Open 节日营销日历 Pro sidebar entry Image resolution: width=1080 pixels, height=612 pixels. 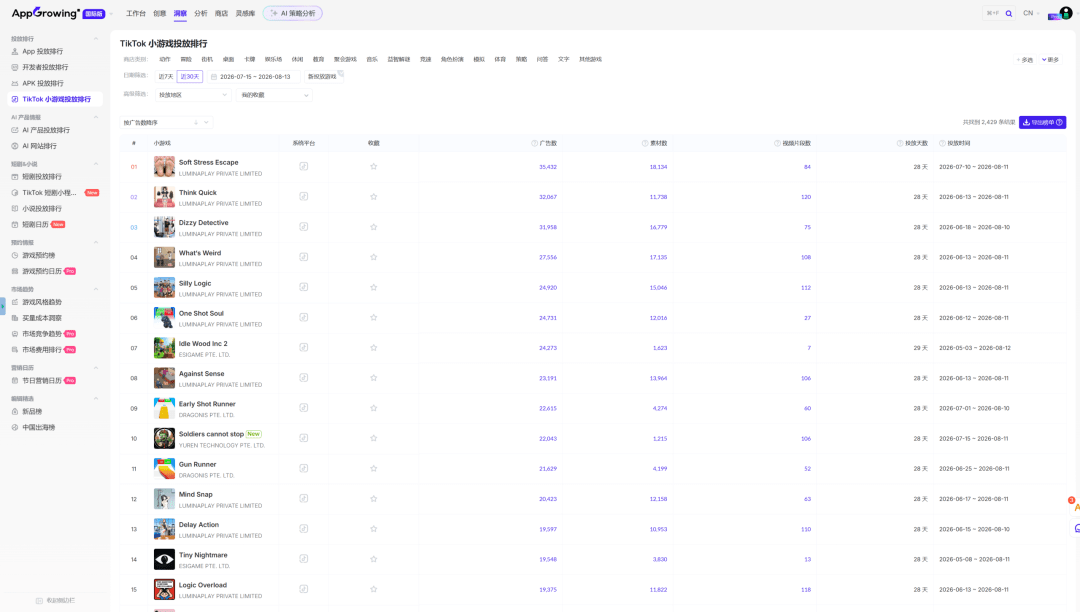pyautogui.click(x=48, y=381)
